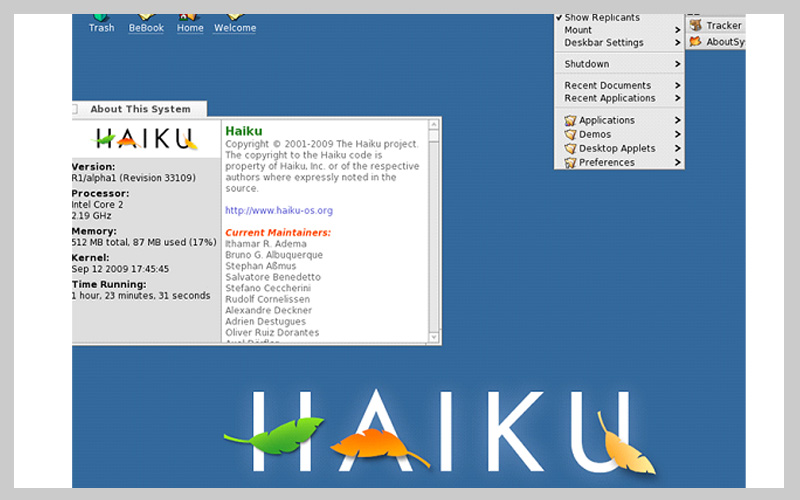Click the Desktop Applets folder icon

click(570, 148)
